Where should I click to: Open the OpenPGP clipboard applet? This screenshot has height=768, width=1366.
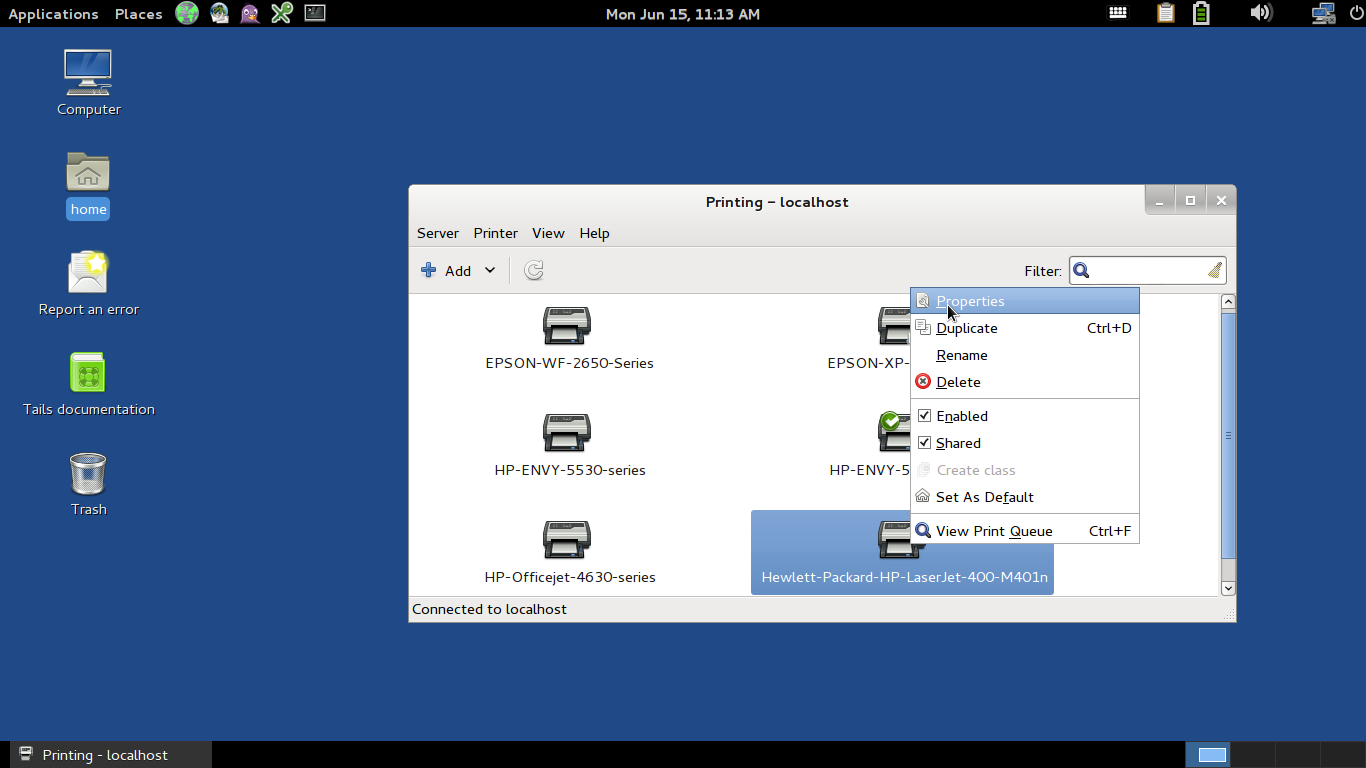point(1165,13)
